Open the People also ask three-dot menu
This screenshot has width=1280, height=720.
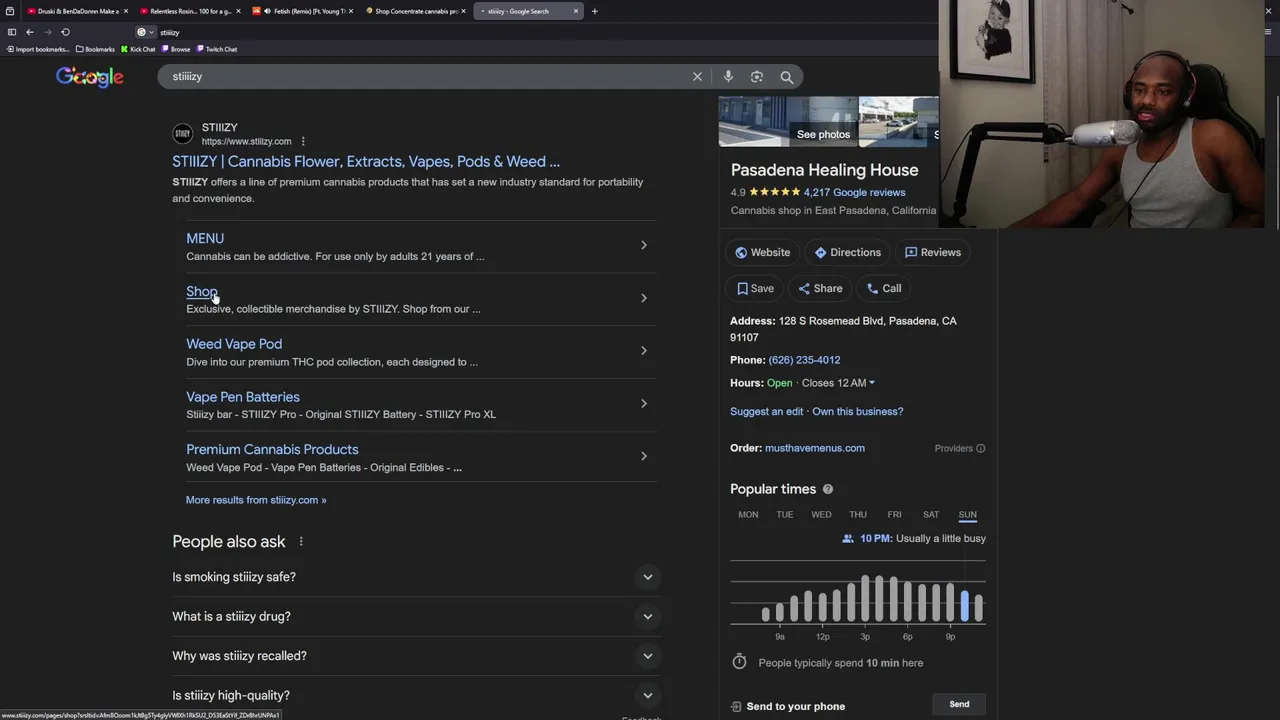click(300, 542)
